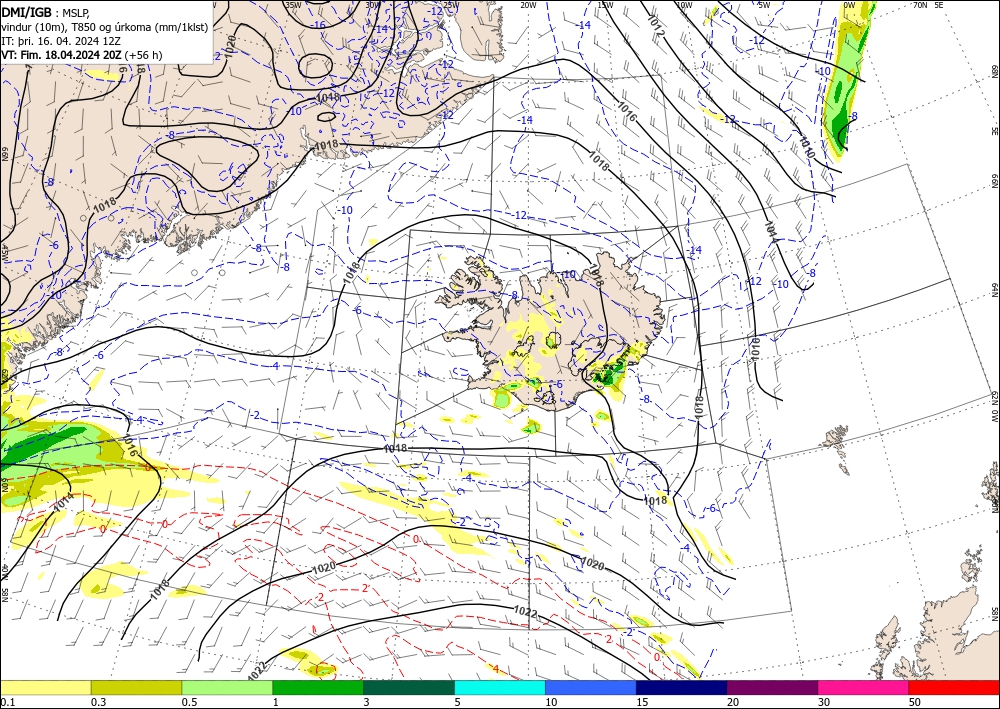Click the '20W' longitude label

(x=528, y=5)
